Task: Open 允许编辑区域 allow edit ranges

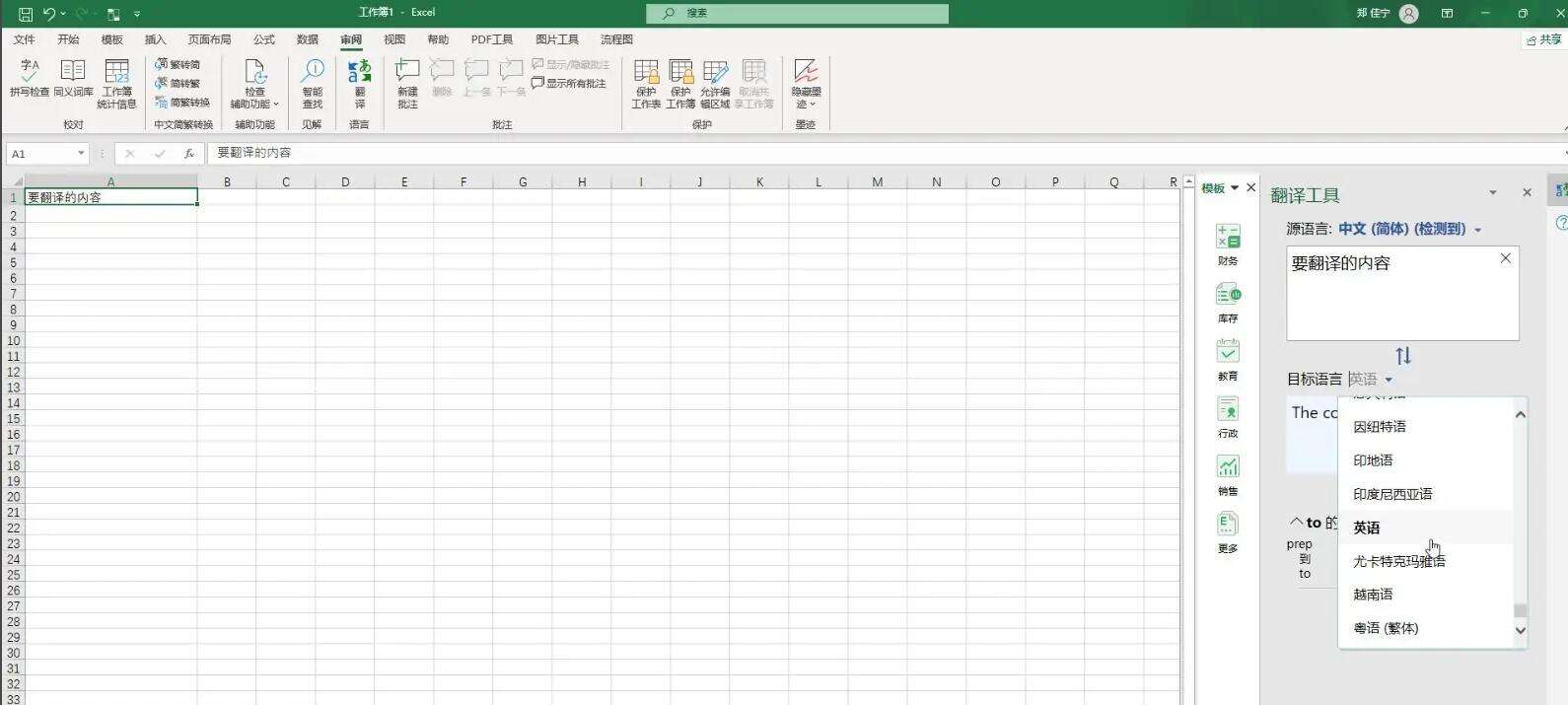Action: [715, 84]
